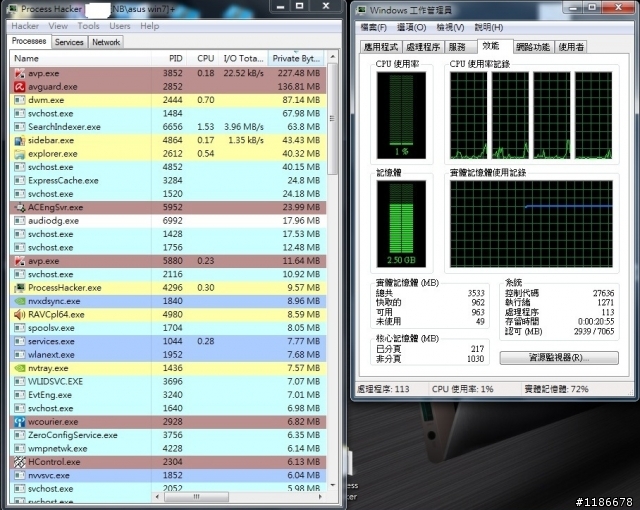
Task: Click the icon beside audiodg.exe
Action: (20, 221)
